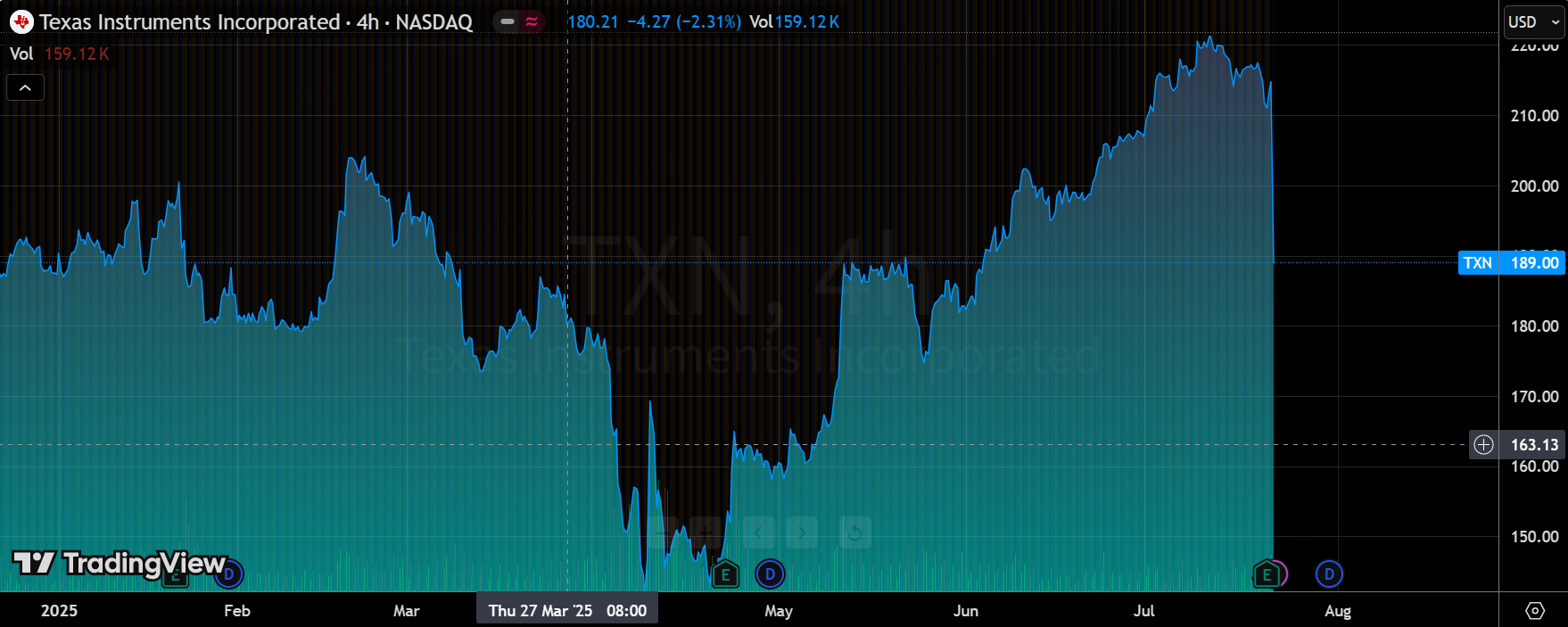
Task: Click dividend D marker near May
Action: coord(770,573)
